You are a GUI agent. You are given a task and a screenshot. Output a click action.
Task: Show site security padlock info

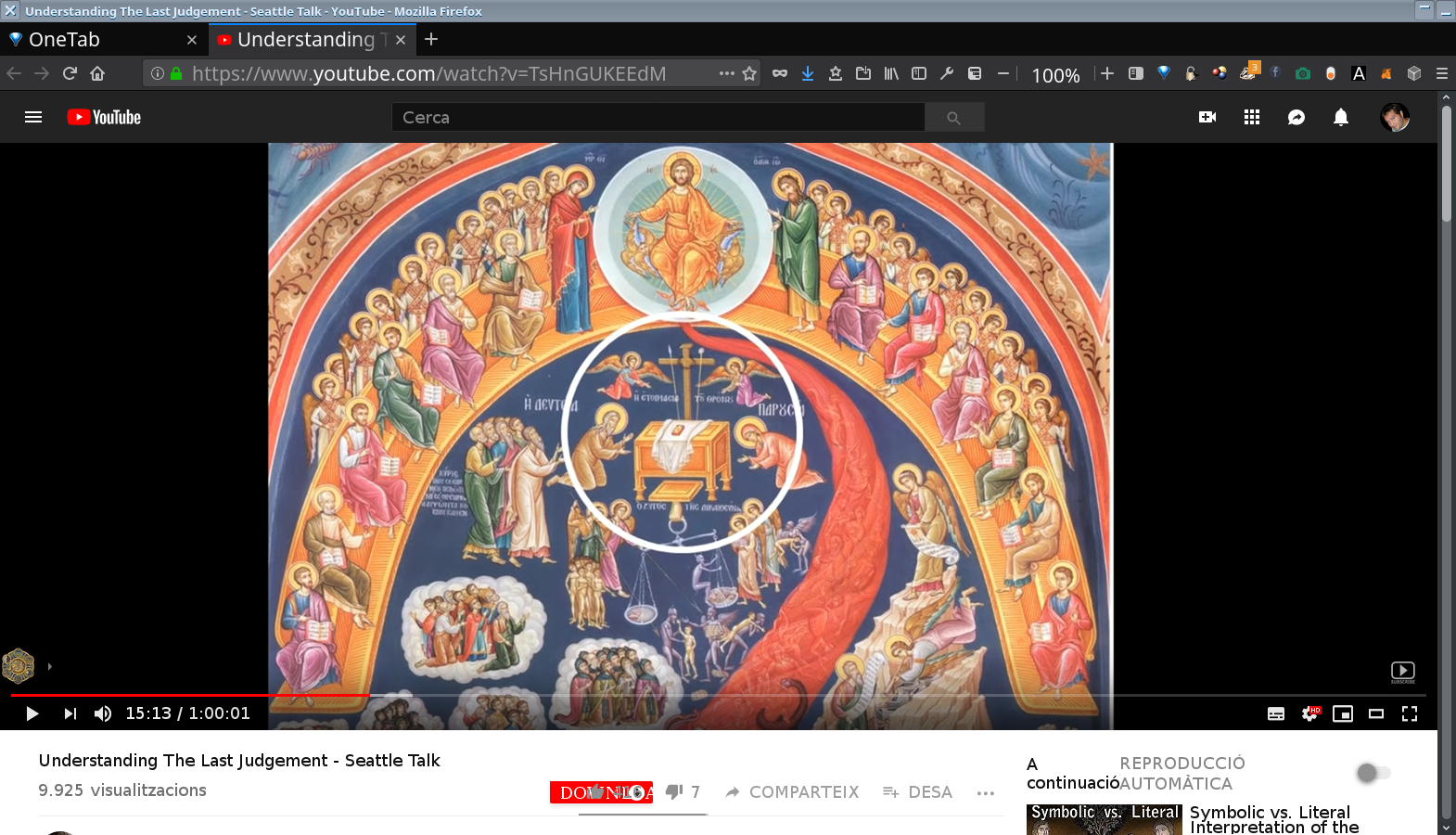[x=176, y=73]
